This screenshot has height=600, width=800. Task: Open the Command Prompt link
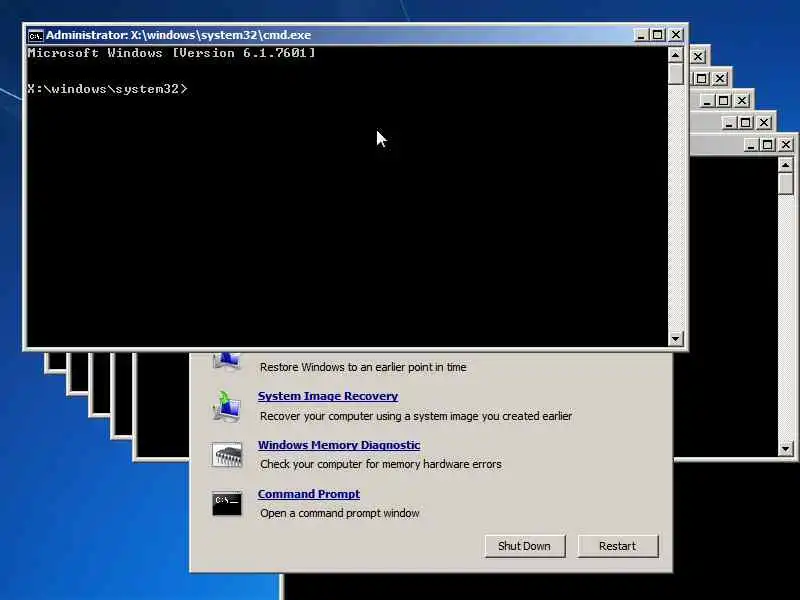pos(309,494)
